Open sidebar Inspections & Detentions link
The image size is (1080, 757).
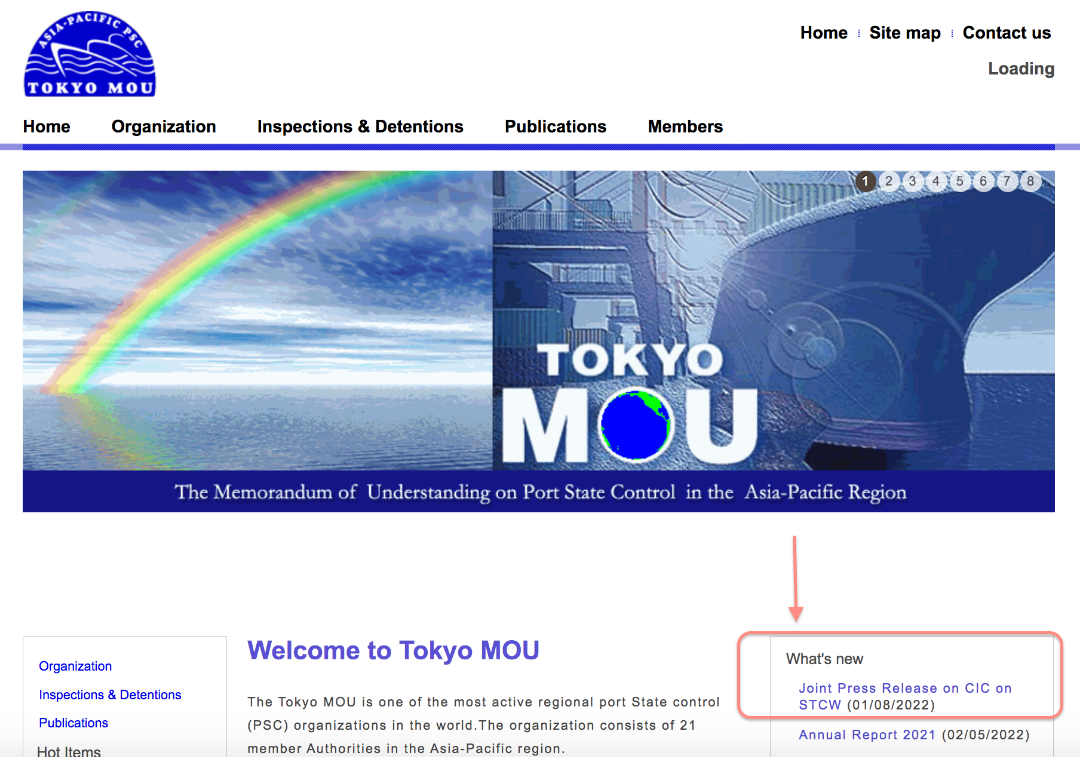click(x=110, y=695)
